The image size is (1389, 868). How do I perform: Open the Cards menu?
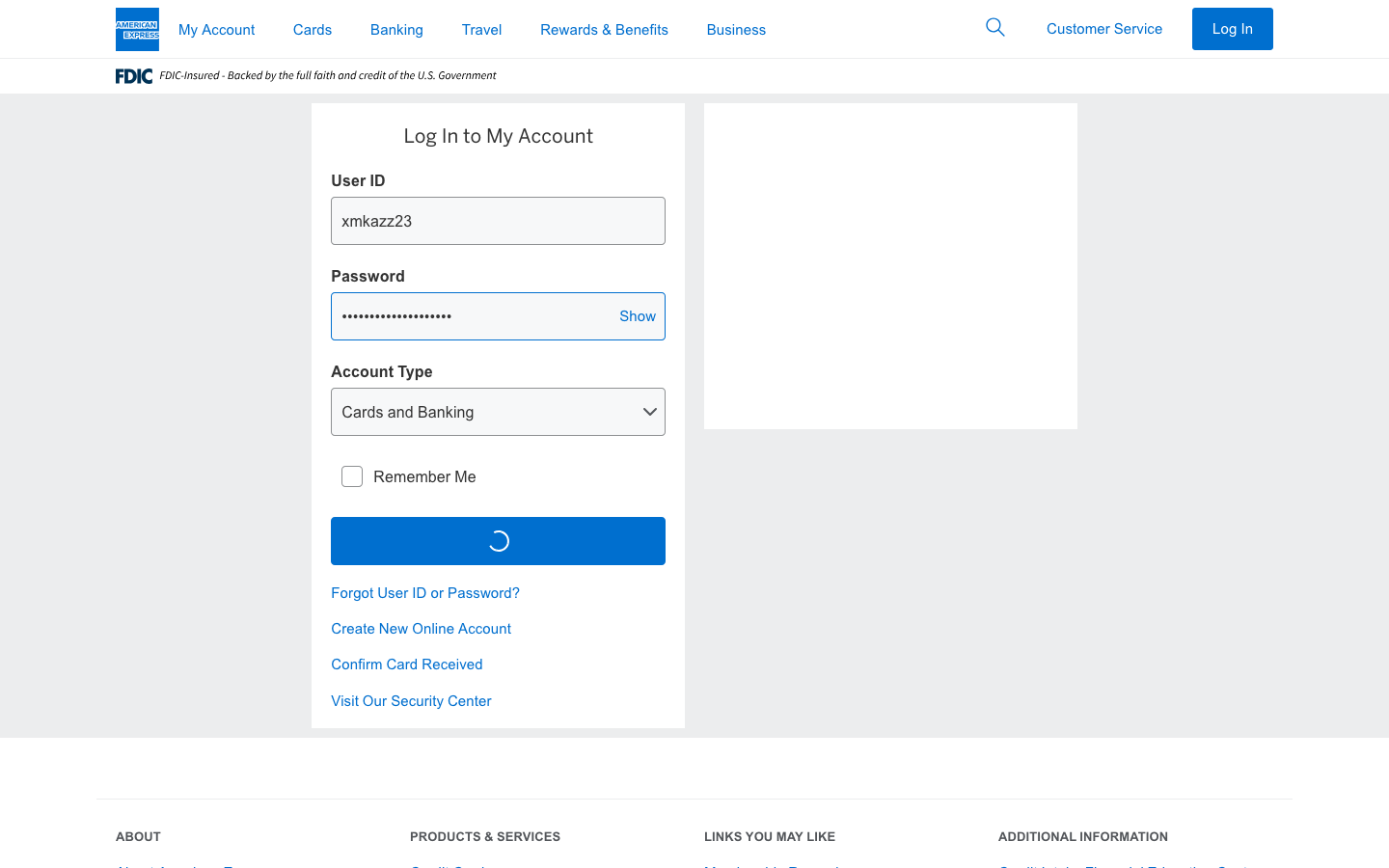point(312,30)
